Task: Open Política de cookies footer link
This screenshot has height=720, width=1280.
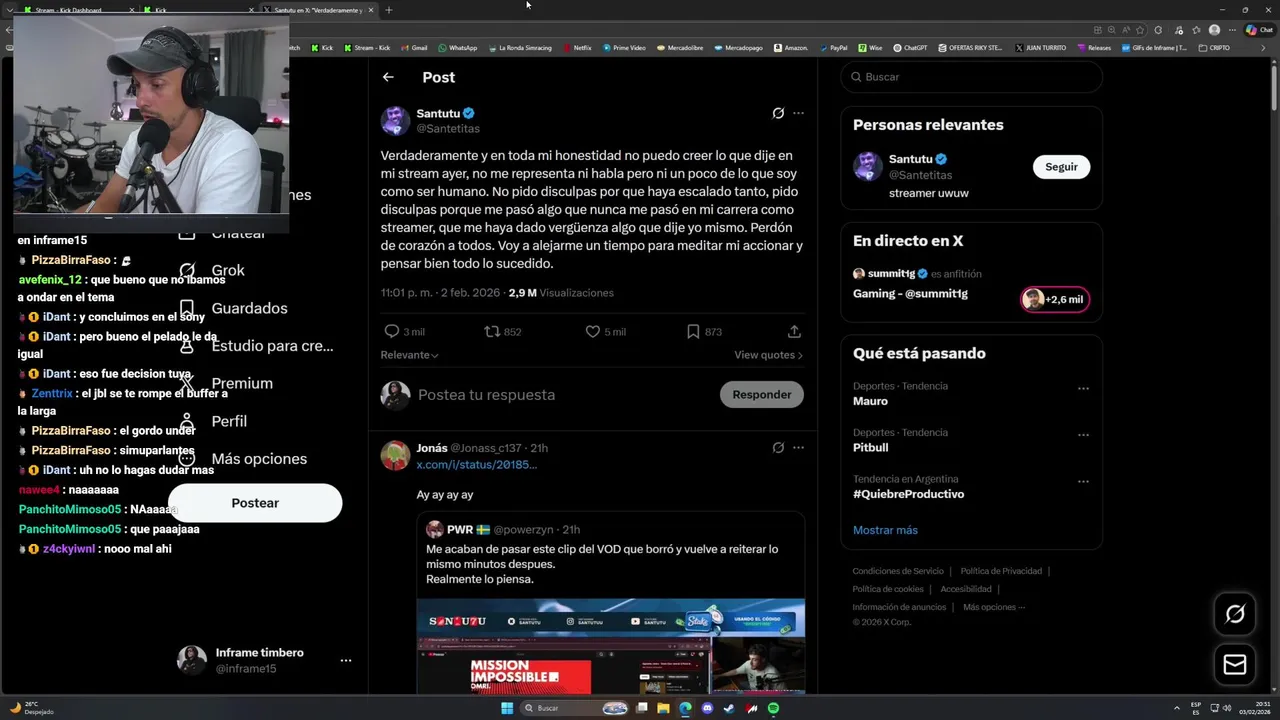Action: pos(888,589)
